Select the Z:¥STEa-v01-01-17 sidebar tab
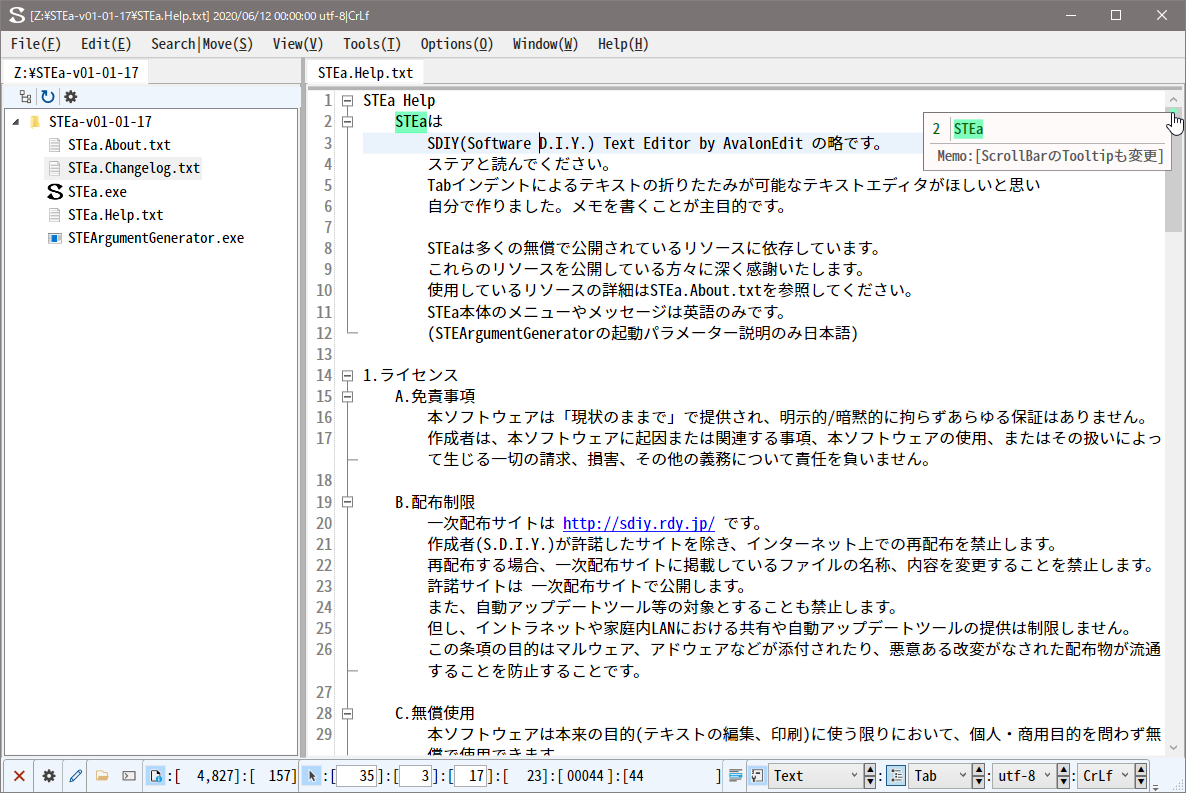 coord(76,73)
